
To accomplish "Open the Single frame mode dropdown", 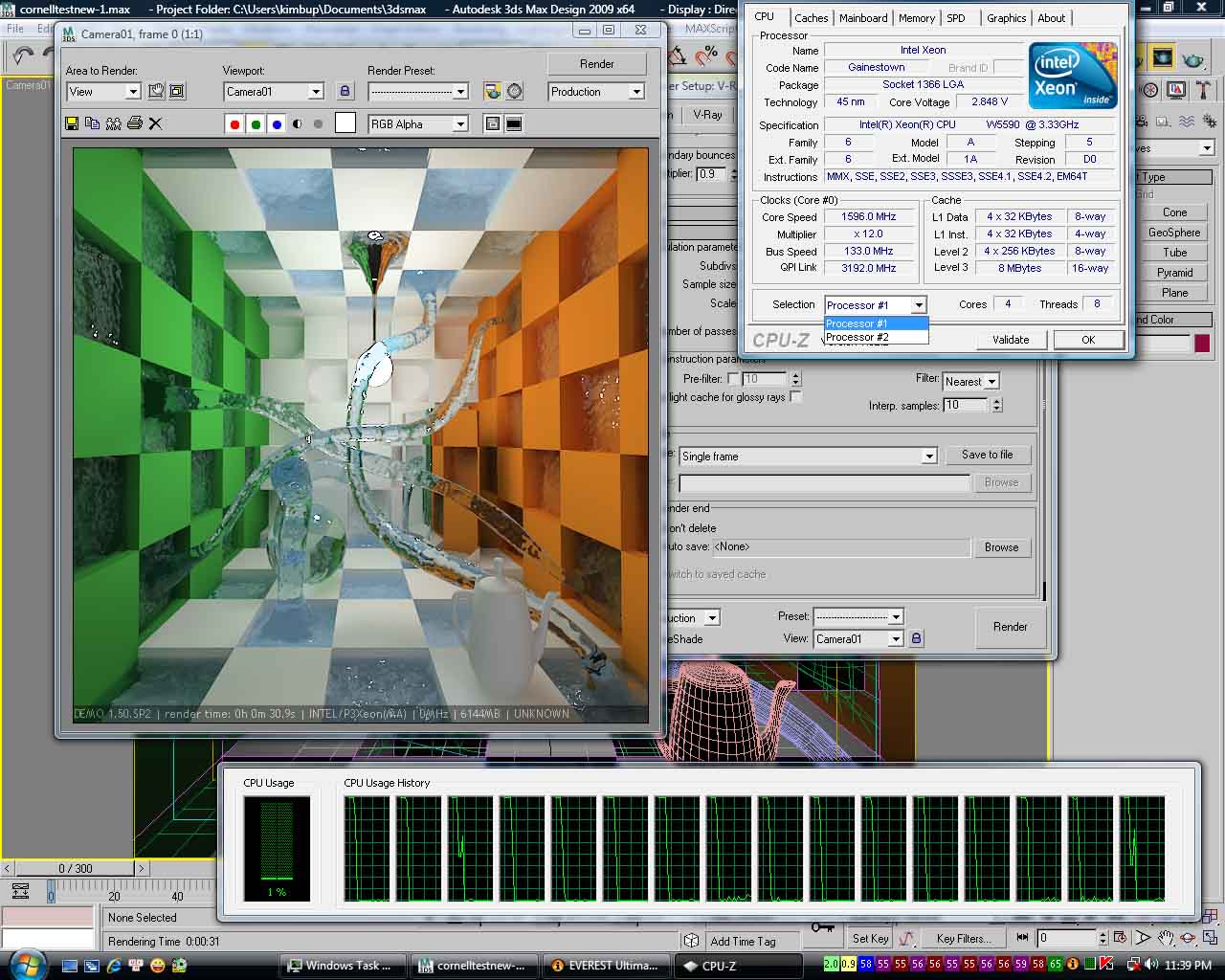I will (x=808, y=457).
